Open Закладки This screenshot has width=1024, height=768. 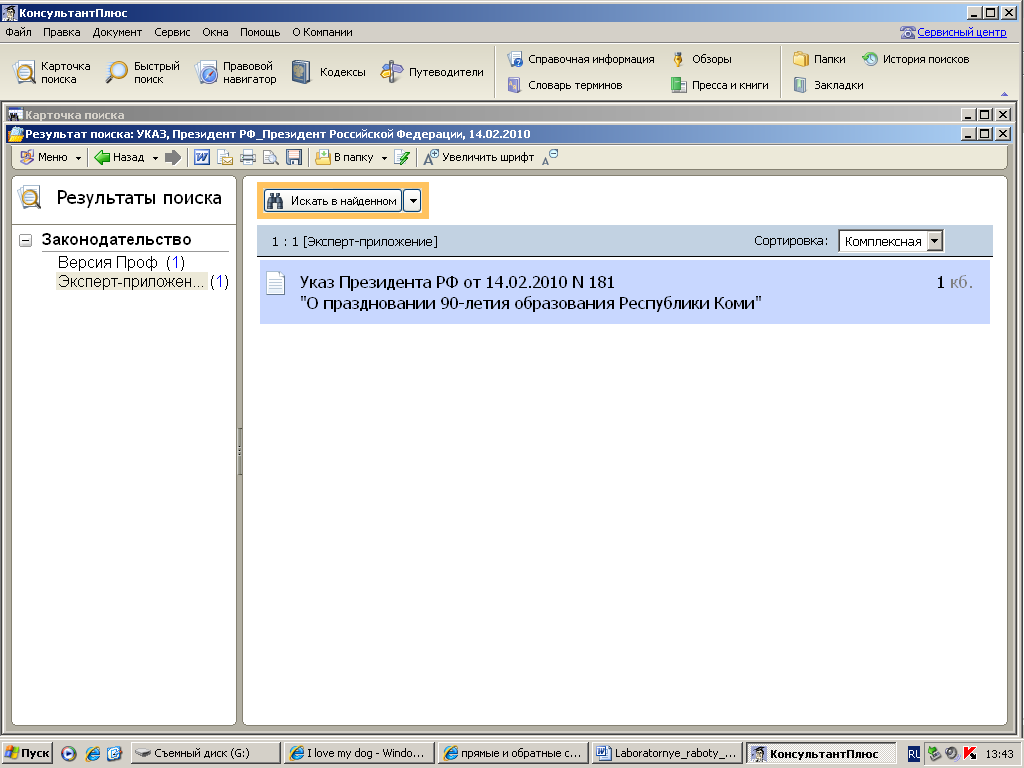coord(828,86)
